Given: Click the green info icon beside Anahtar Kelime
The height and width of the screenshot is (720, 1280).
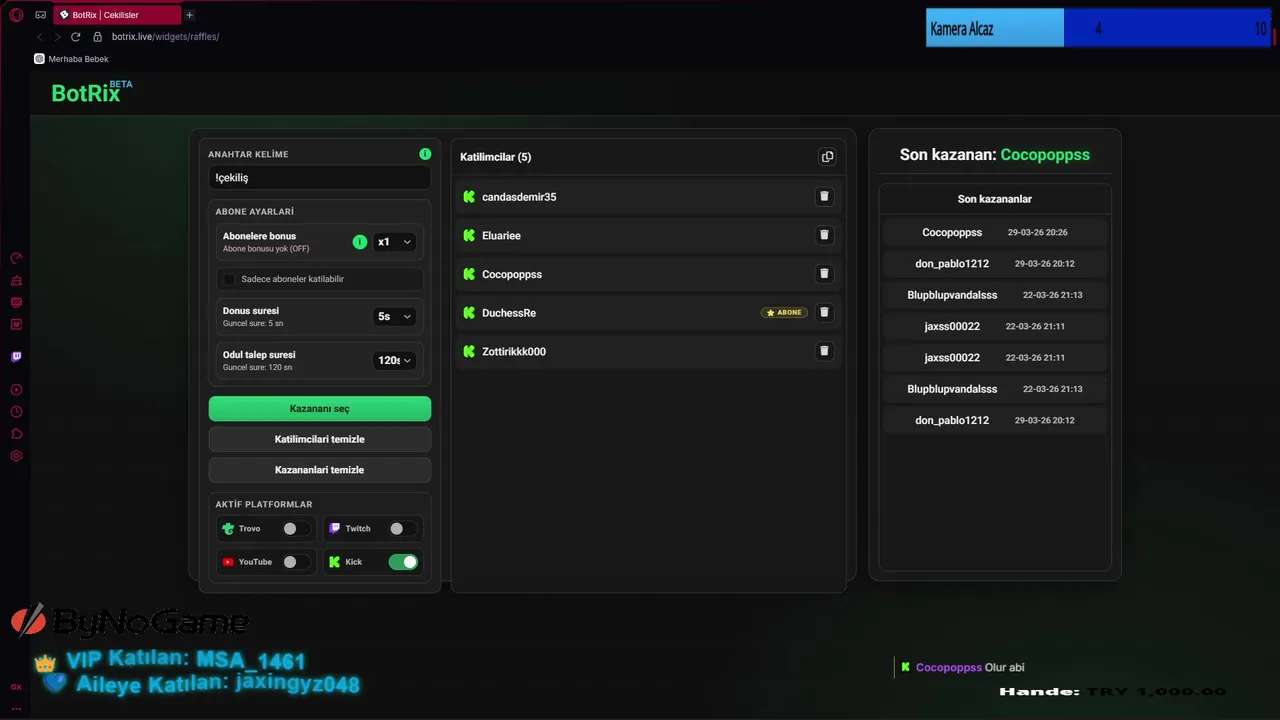Looking at the screenshot, I should click(425, 154).
